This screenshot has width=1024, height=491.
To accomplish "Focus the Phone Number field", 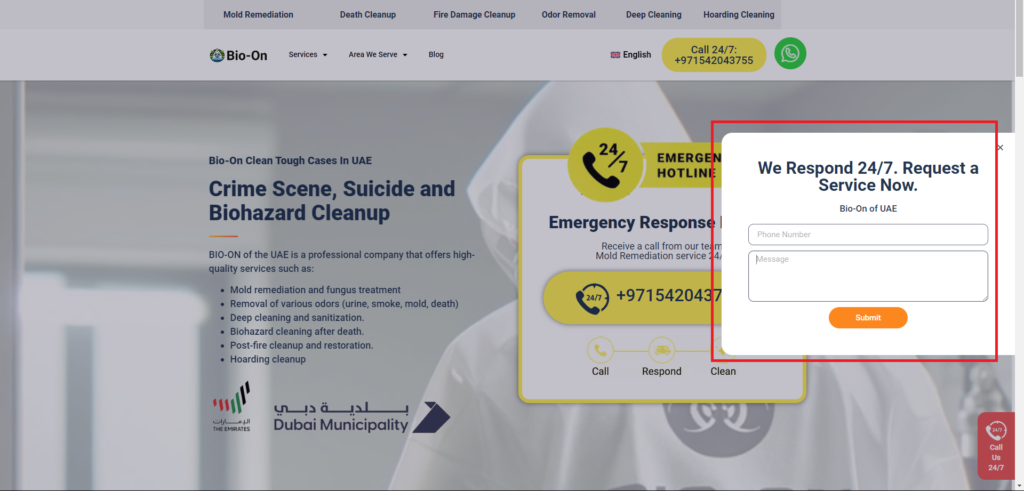I will [x=868, y=234].
